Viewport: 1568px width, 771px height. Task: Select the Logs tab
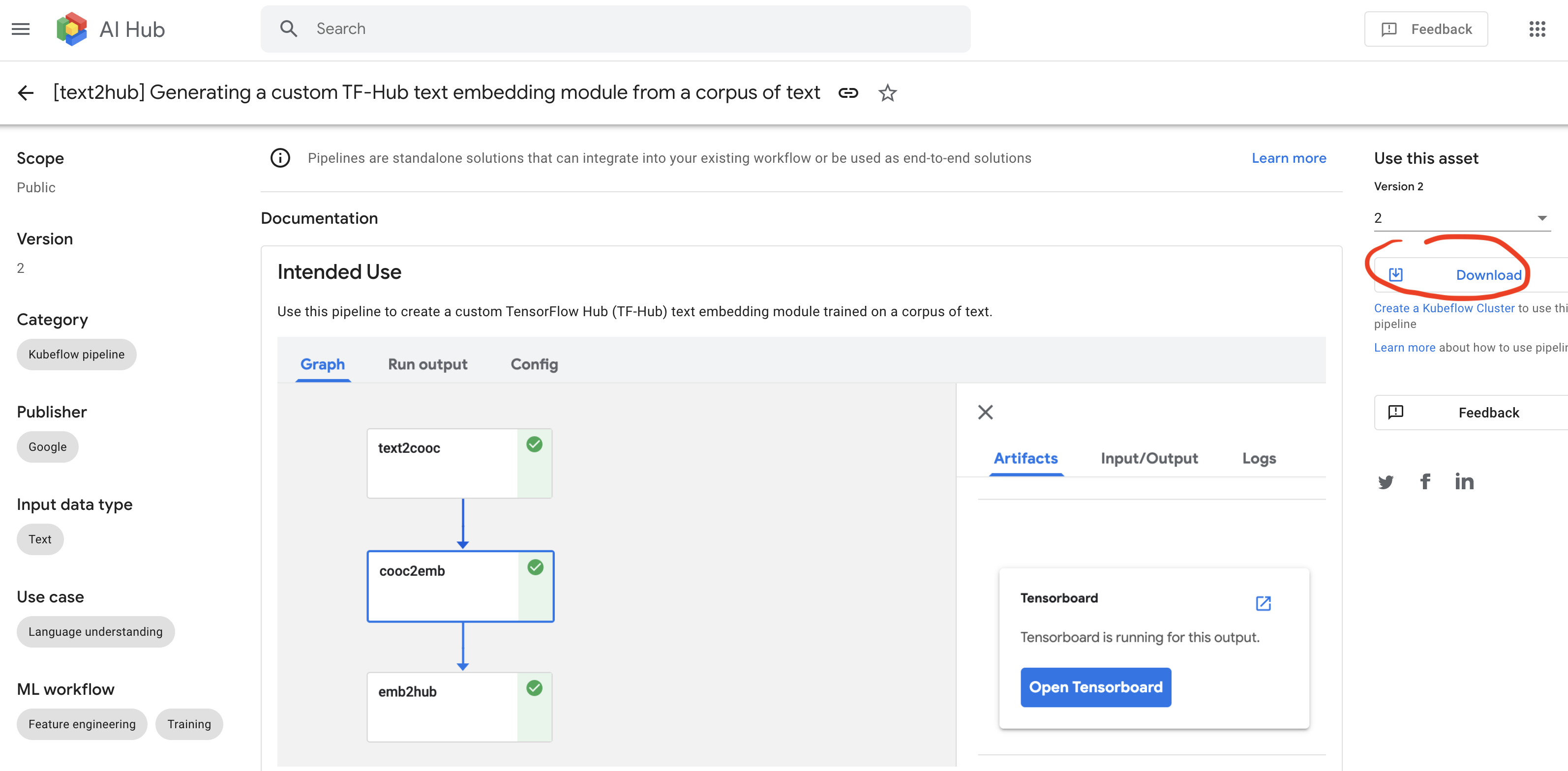click(x=1259, y=458)
